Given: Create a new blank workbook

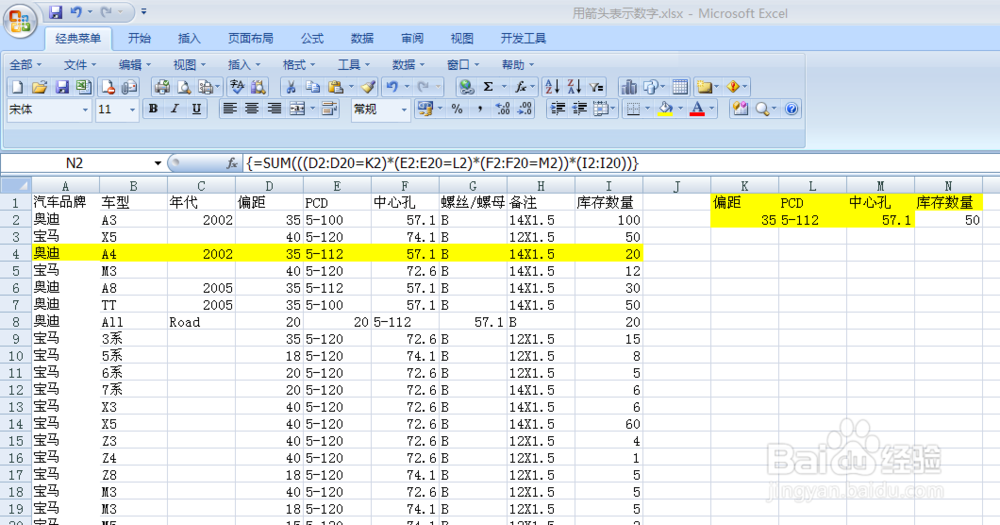Looking at the screenshot, I should (x=17, y=87).
